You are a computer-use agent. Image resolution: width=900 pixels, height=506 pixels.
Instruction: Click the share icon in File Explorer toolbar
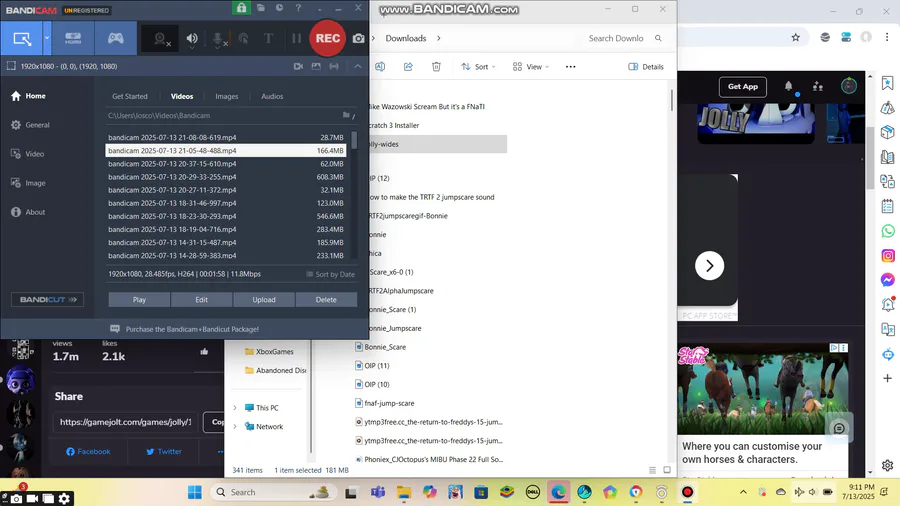pos(408,67)
